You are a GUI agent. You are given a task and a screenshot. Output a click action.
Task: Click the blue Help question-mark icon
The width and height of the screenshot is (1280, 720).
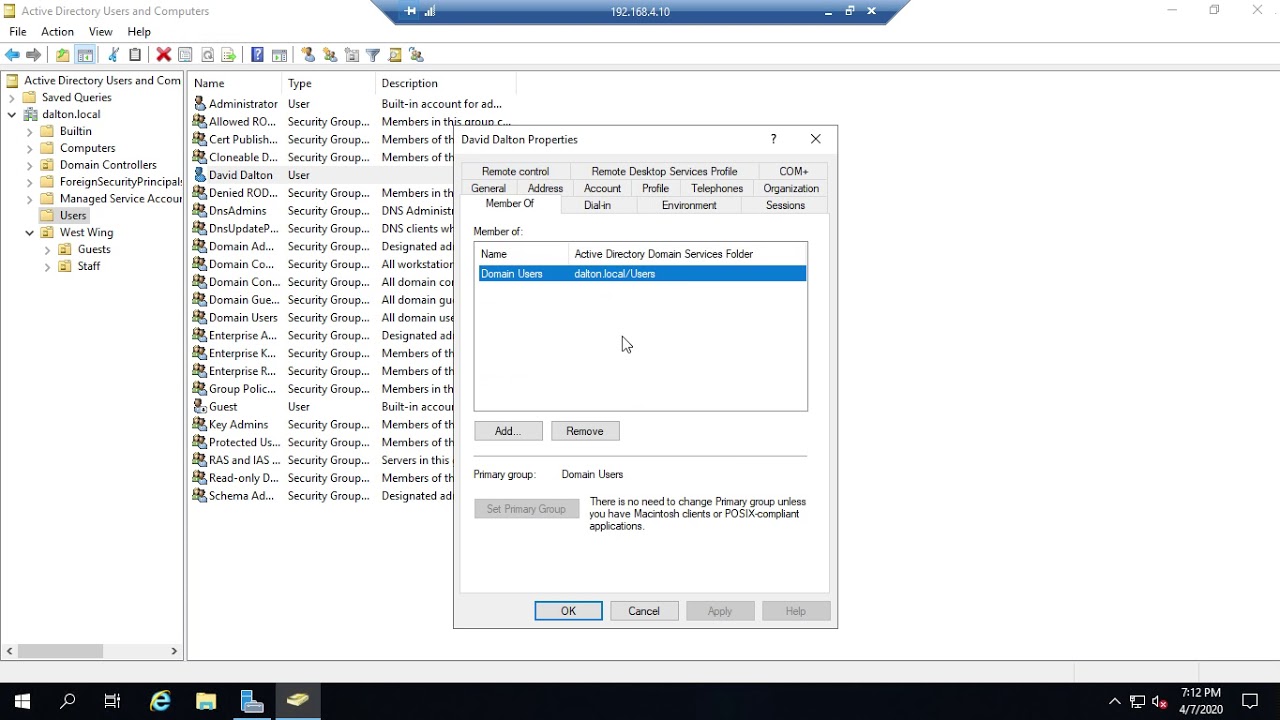click(x=257, y=55)
